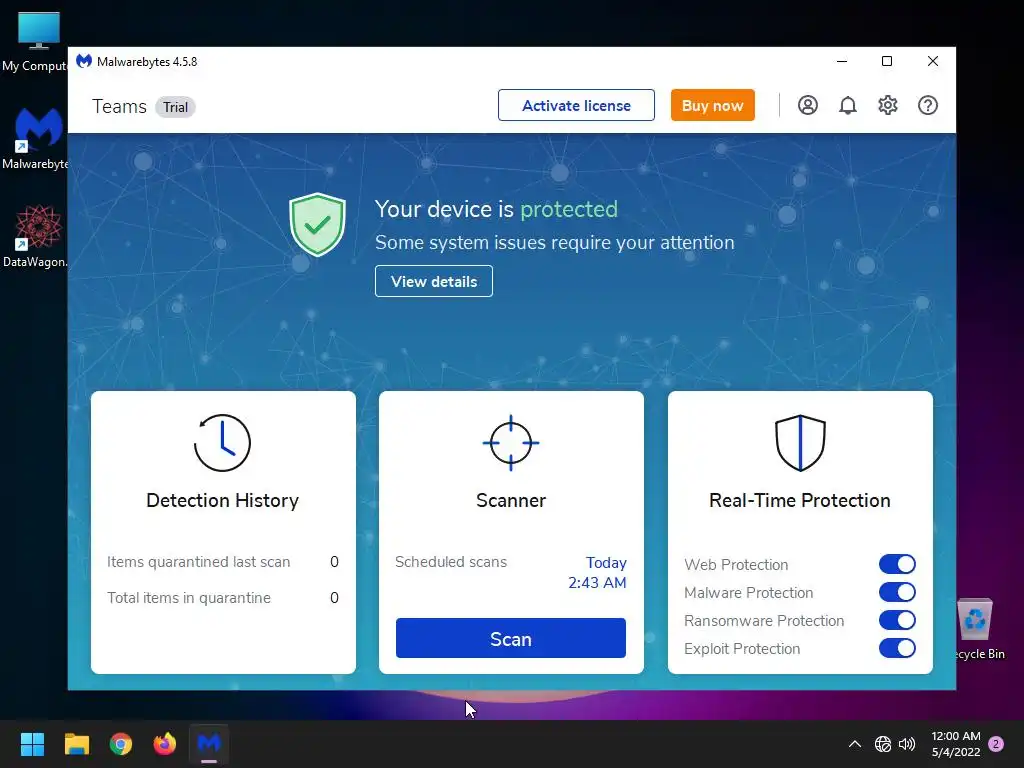Maximize the Malwarebytes window
The image size is (1024, 768).
click(x=887, y=61)
